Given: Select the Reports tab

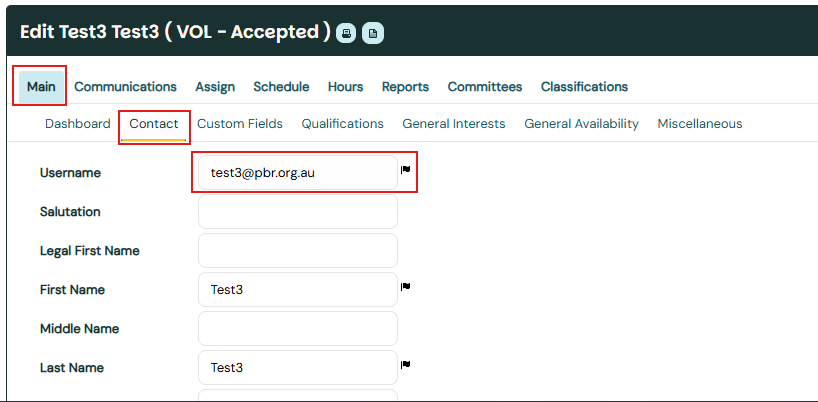Looking at the screenshot, I should [x=405, y=87].
